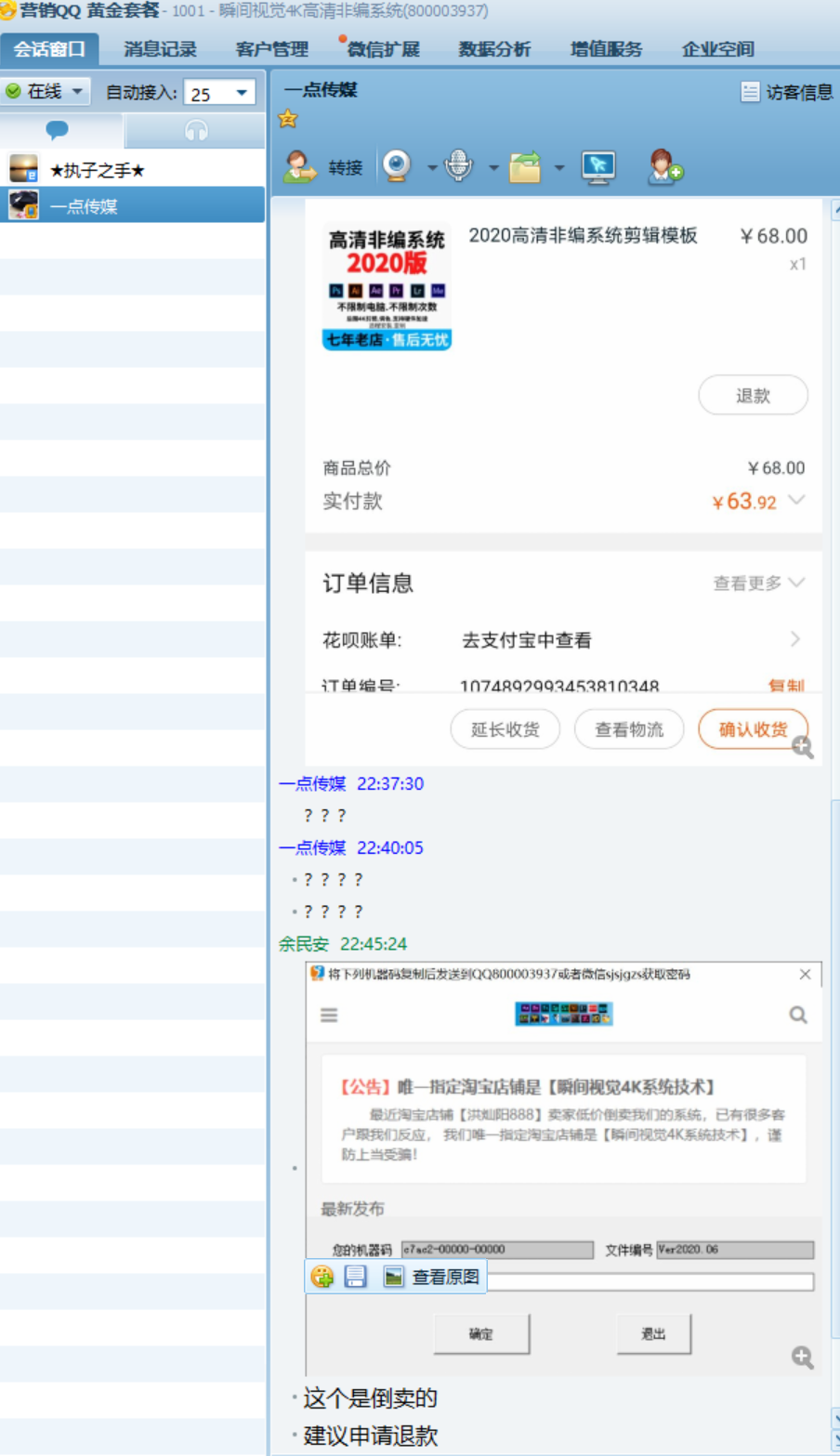Click the add contact person icon

pos(664,167)
